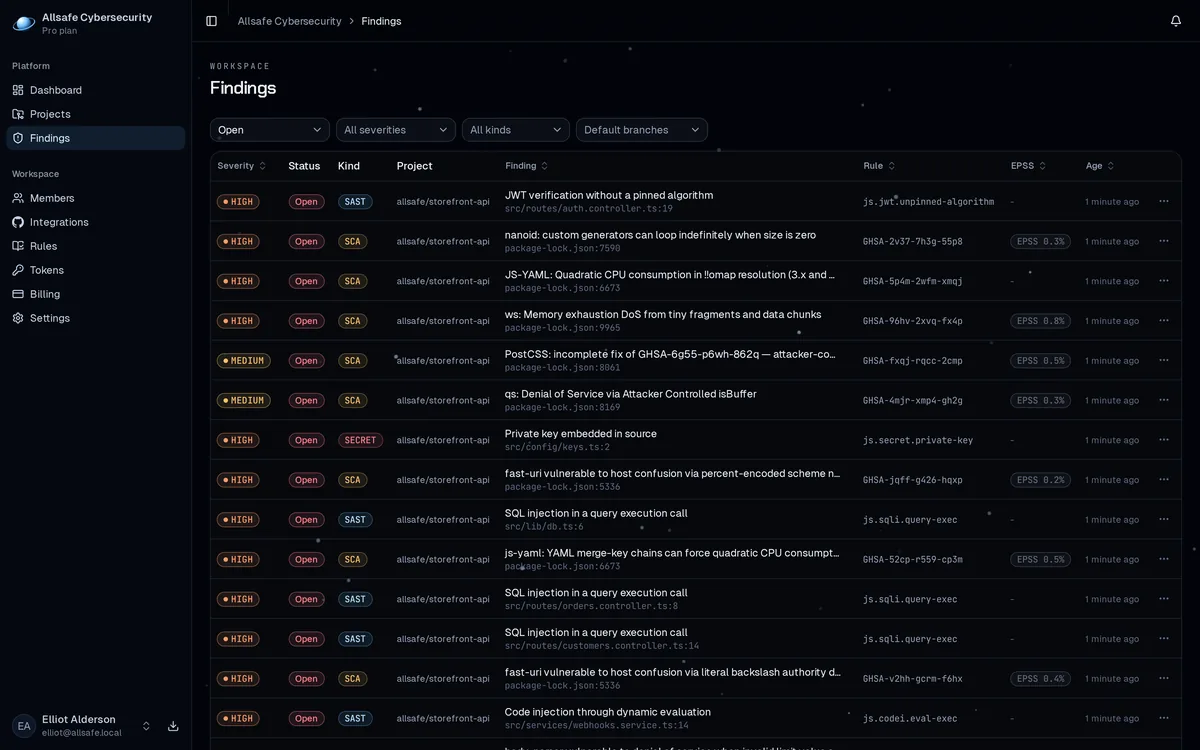Sort table by Age column

(1100, 166)
